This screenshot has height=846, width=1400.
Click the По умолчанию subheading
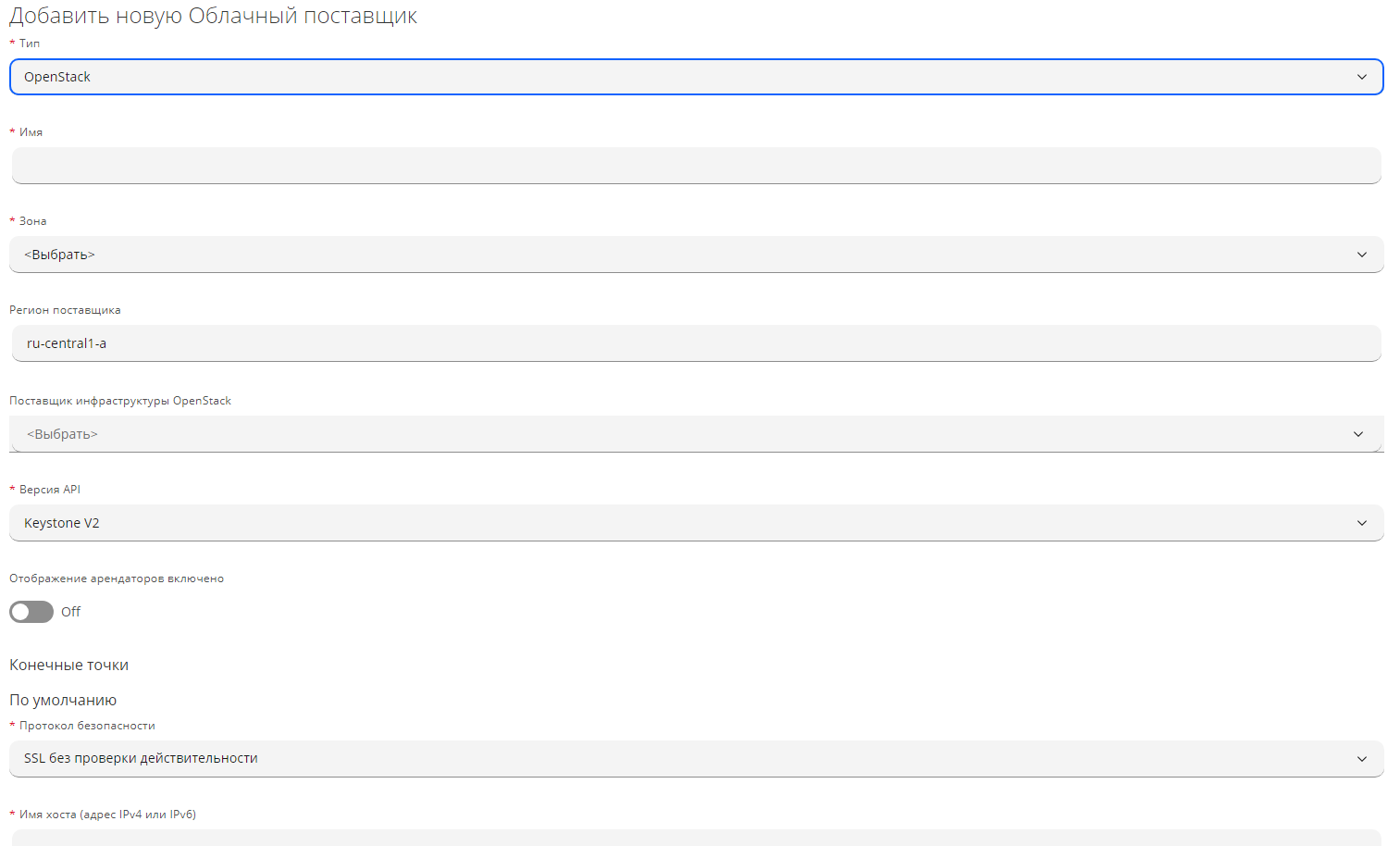pos(63,701)
